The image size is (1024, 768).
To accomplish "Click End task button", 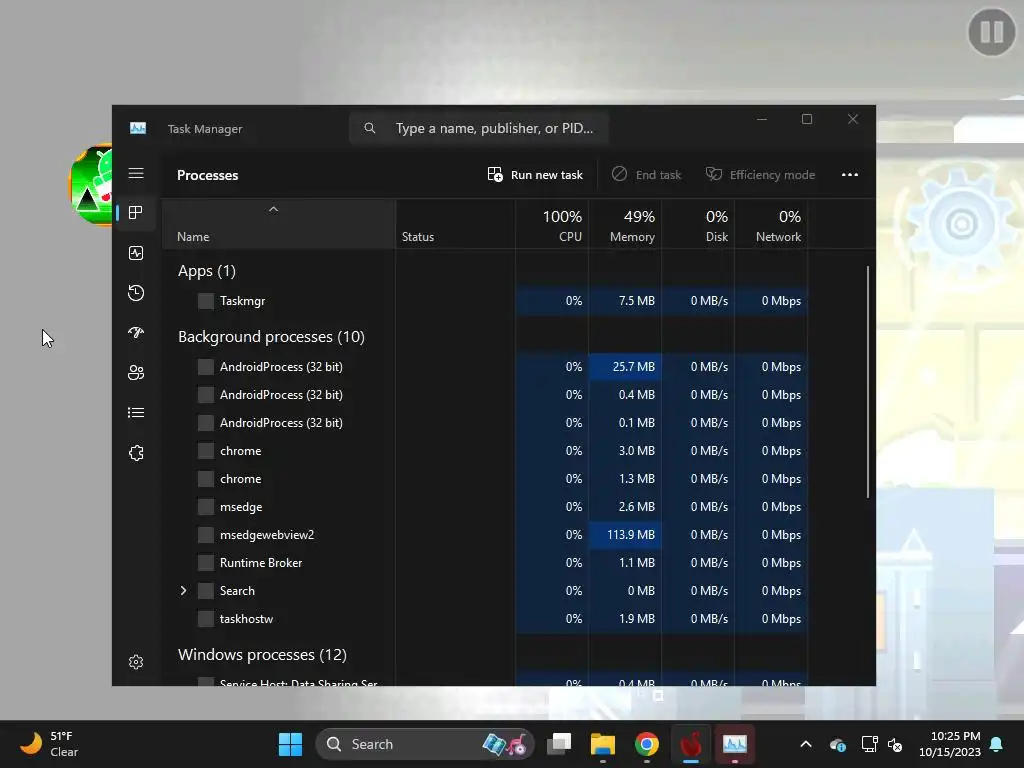I will coord(647,174).
